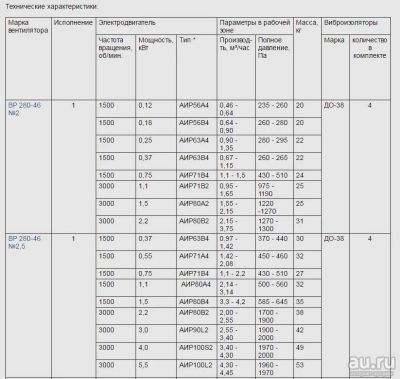
Task: Click the АИР90L2 motor type cell
Action: tap(196, 334)
